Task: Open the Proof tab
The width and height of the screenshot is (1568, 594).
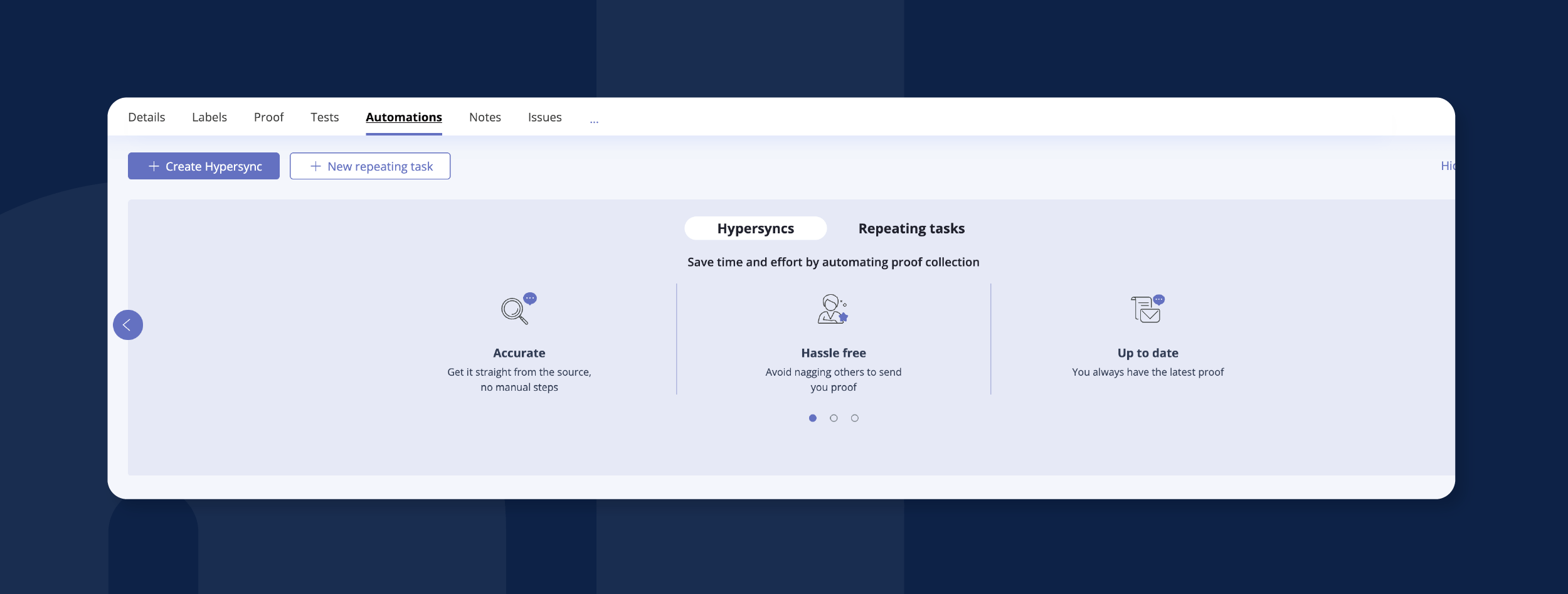Action: click(x=269, y=117)
